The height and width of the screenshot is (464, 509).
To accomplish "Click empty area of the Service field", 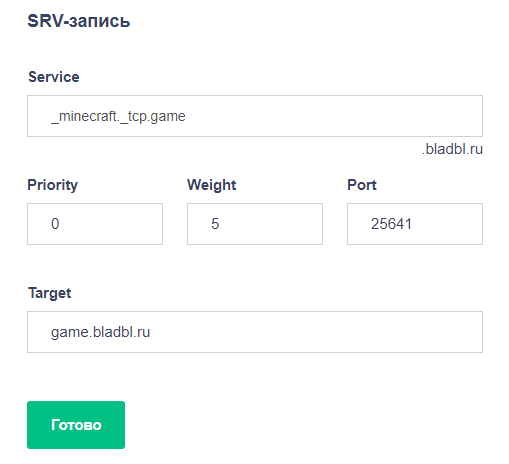I will tap(333, 116).
